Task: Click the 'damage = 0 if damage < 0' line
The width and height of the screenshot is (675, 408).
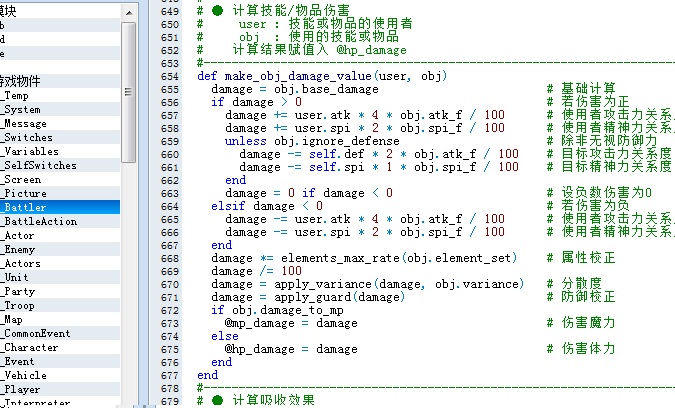Action: click(309, 193)
